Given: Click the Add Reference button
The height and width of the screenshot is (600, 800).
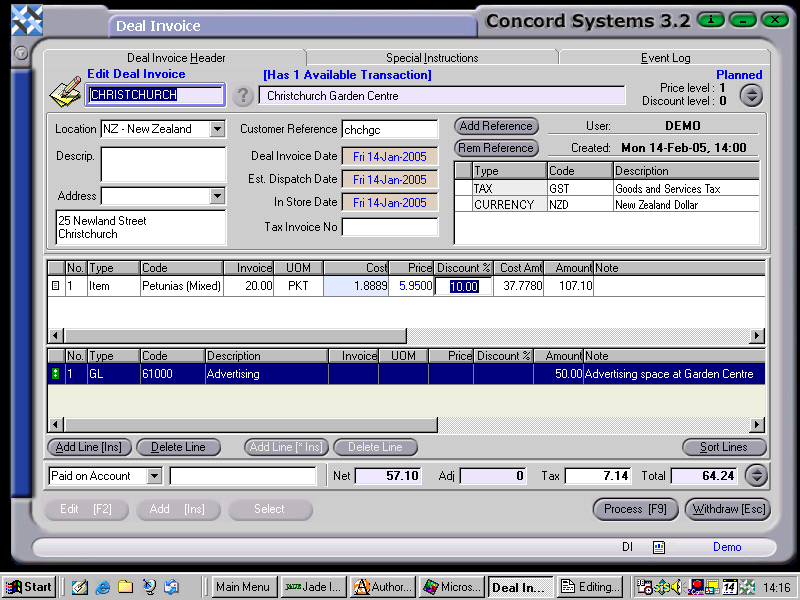Looking at the screenshot, I should [x=495, y=126].
